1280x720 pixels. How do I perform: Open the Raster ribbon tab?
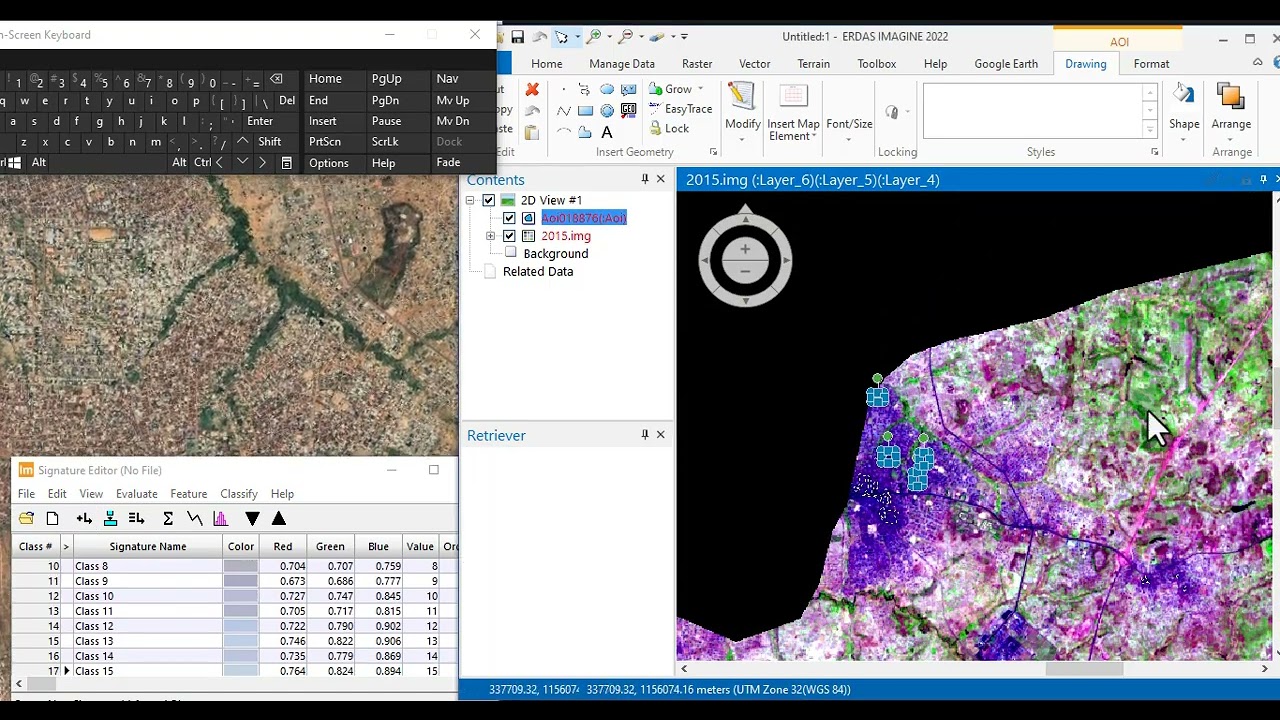coord(697,64)
